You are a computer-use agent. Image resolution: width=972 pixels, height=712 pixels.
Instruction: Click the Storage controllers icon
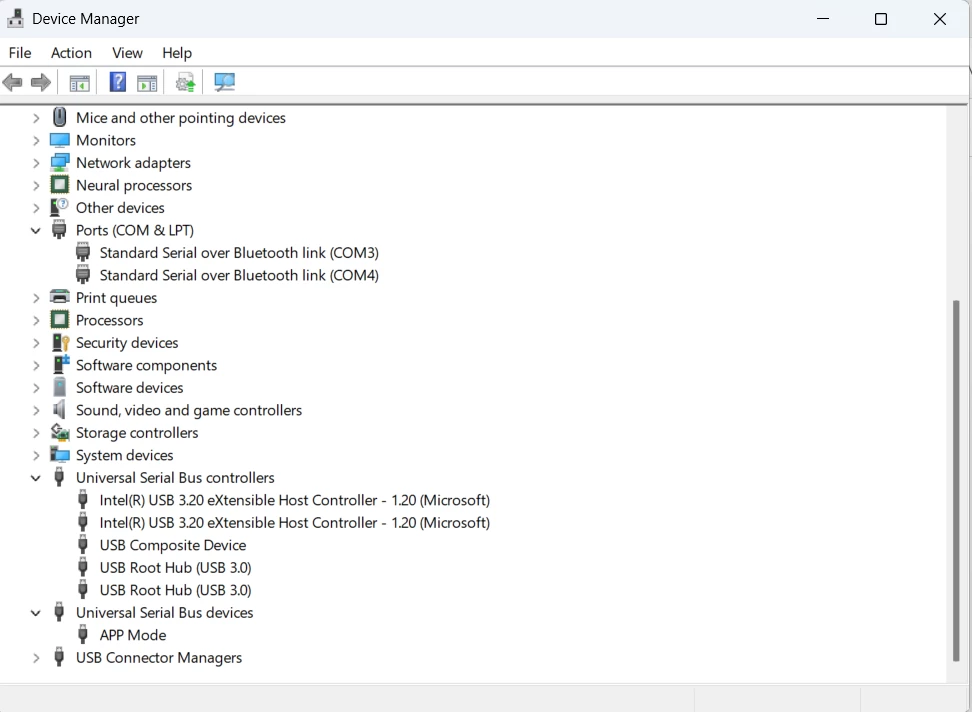pyautogui.click(x=60, y=432)
